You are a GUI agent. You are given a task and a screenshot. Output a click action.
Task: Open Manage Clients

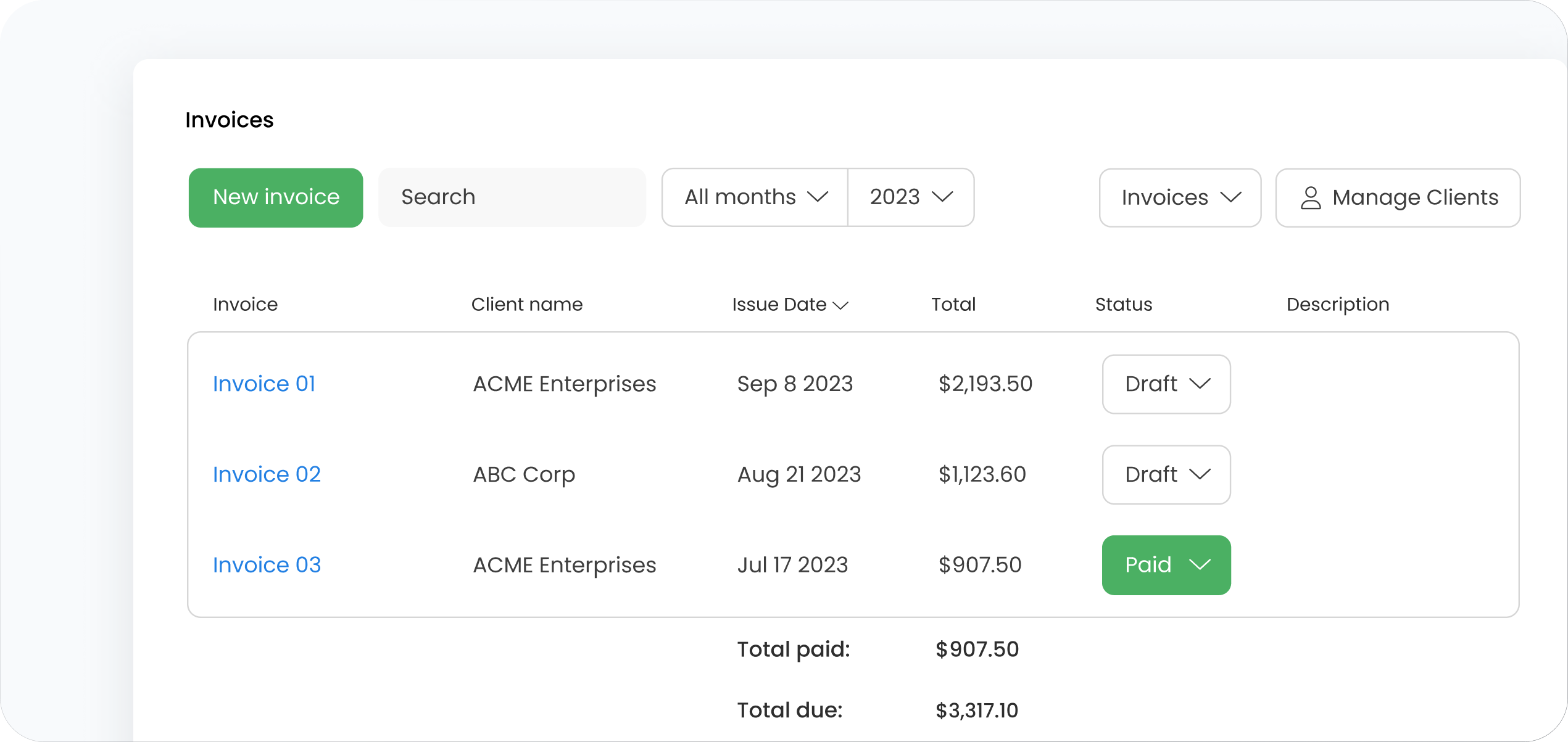tap(1398, 197)
